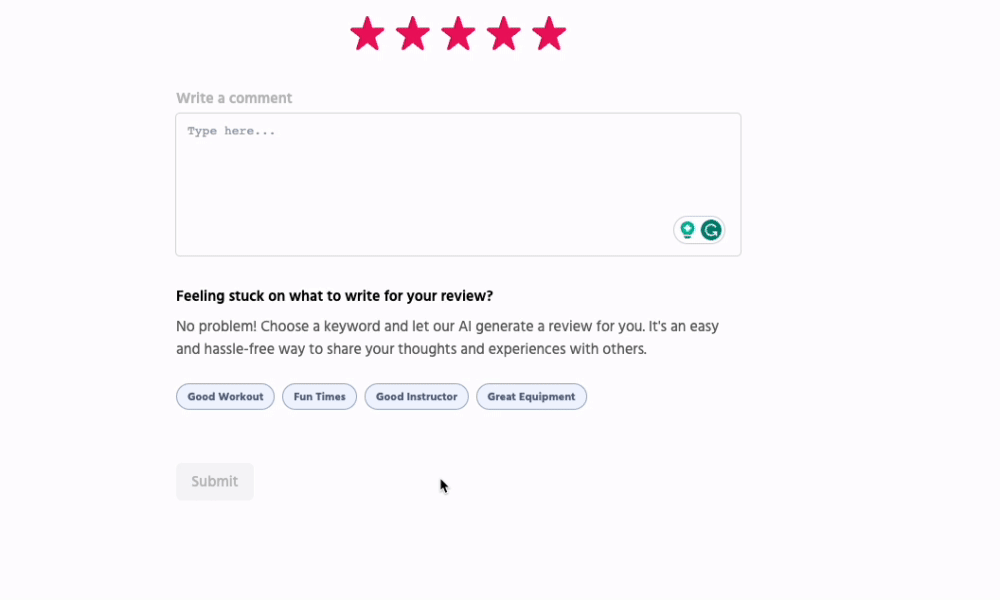Image resolution: width=1000 pixels, height=600 pixels.
Task: Select the third rating star
Action: (x=458, y=33)
